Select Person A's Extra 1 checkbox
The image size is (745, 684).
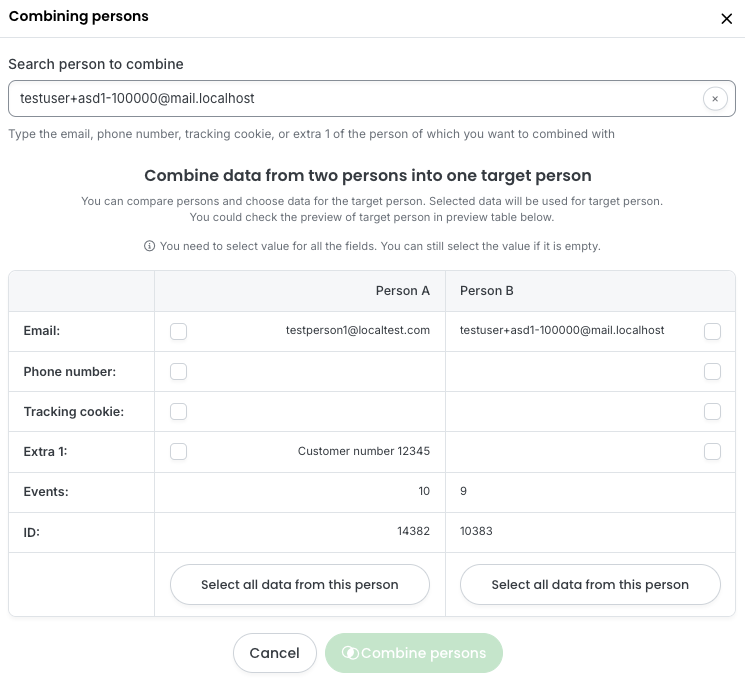coord(178,451)
